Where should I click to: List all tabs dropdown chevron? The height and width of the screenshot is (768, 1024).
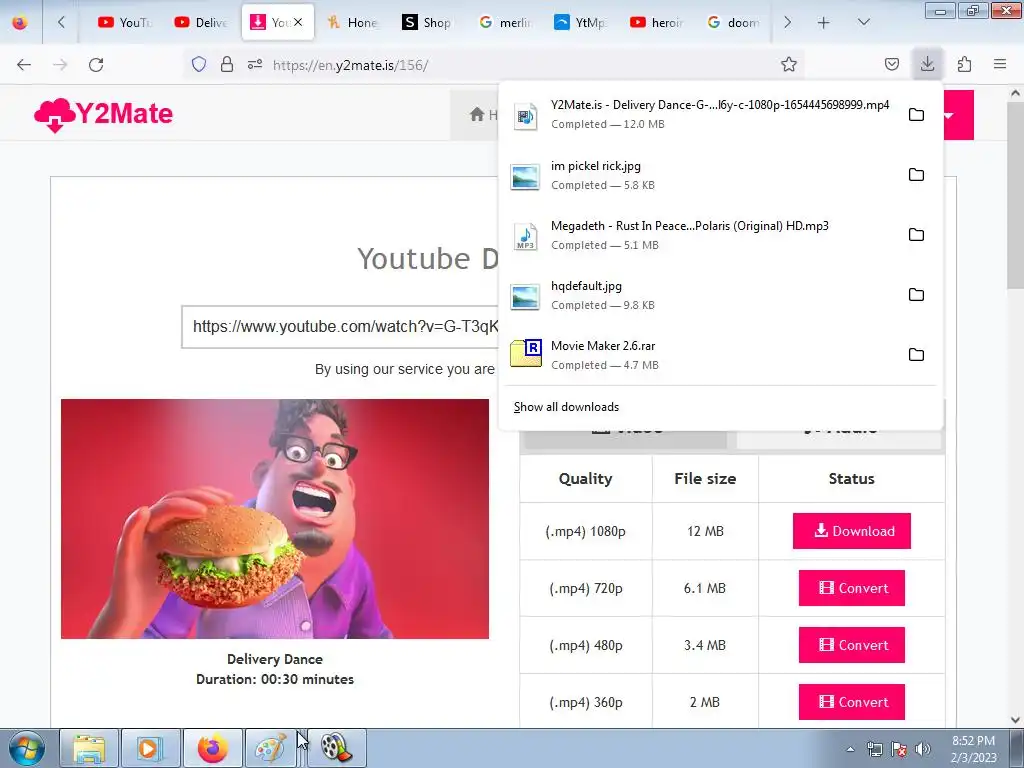tap(863, 22)
